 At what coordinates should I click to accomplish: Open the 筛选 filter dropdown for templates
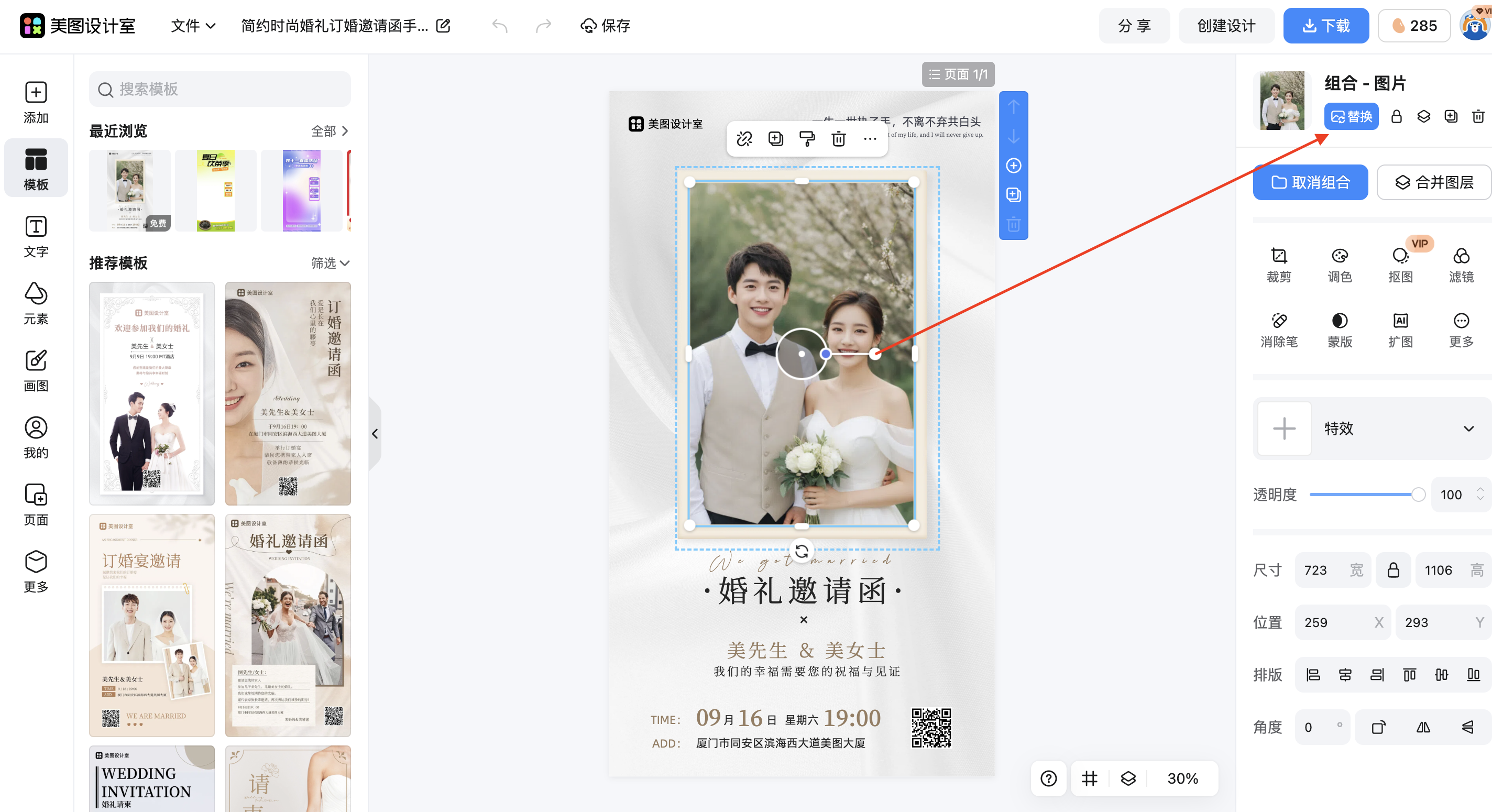click(x=330, y=263)
